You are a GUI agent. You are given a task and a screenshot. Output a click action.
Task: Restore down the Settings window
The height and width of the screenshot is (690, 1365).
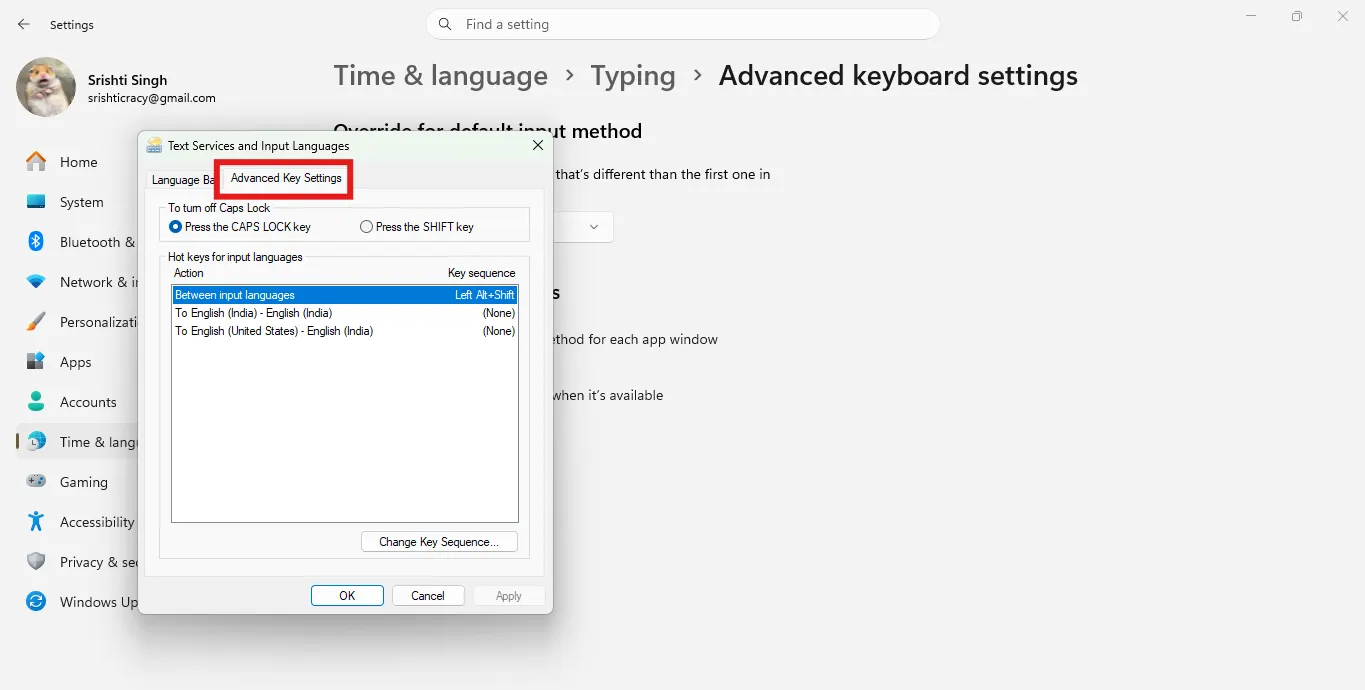pos(1297,16)
